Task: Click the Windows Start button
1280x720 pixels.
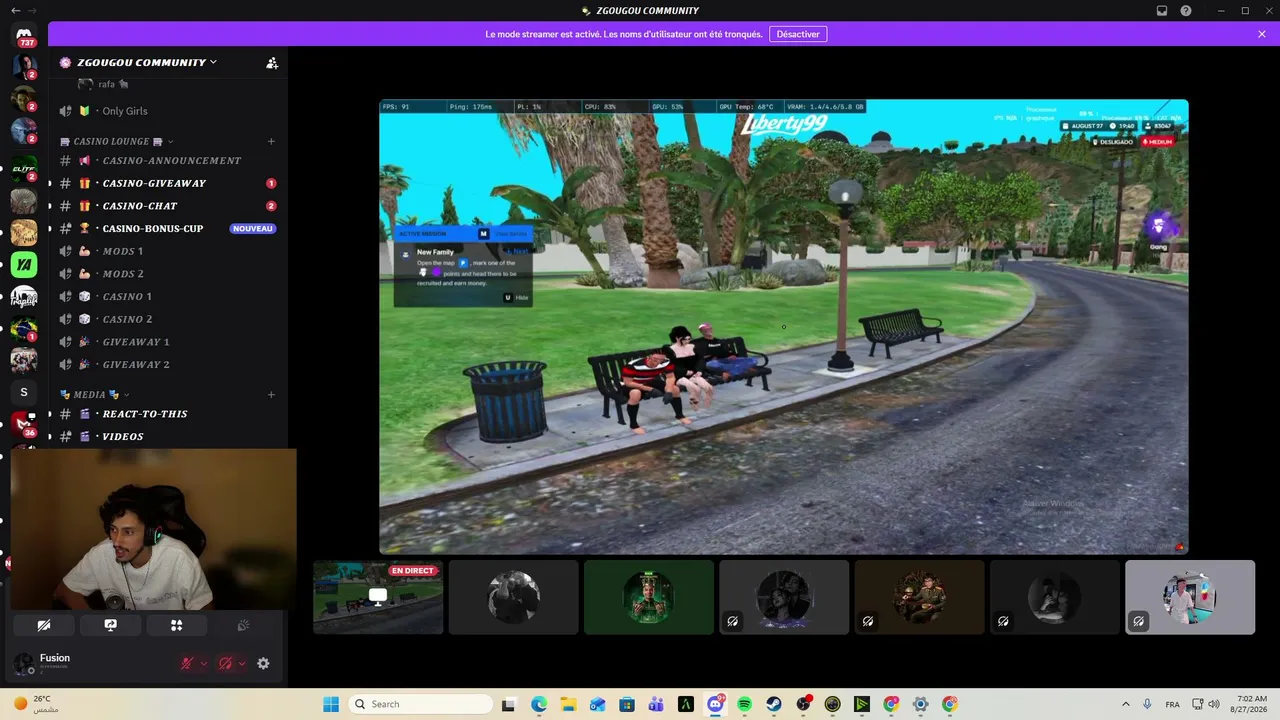Action: pyautogui.click(x=331, y=704)
